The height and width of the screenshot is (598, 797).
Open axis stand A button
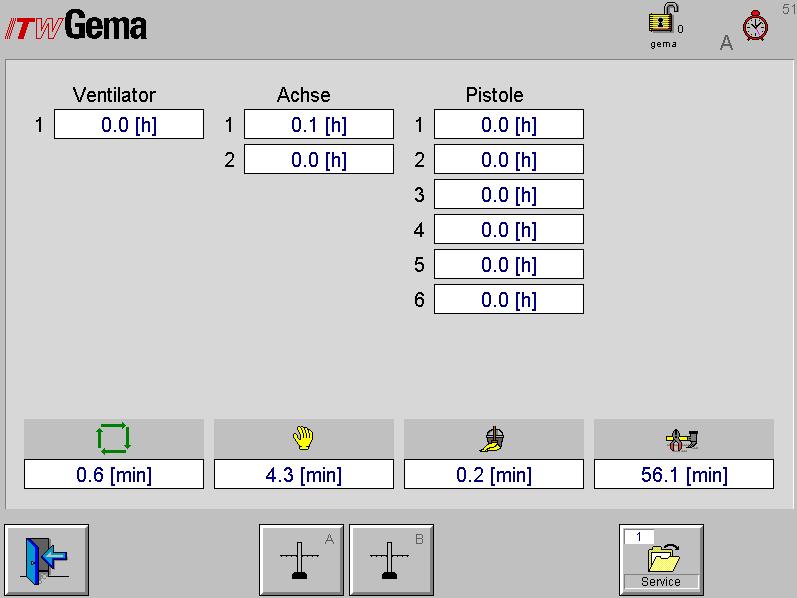coord(301,560)
